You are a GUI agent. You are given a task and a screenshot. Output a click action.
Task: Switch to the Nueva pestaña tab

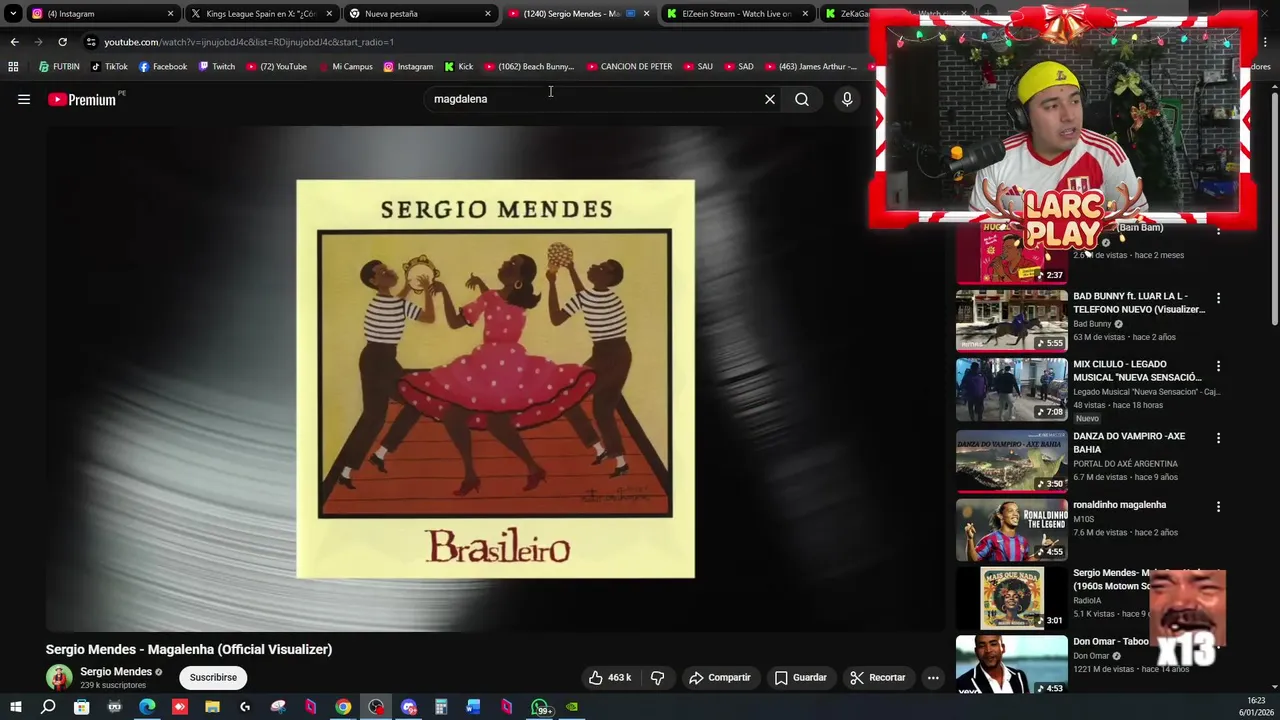coord(419,14)
